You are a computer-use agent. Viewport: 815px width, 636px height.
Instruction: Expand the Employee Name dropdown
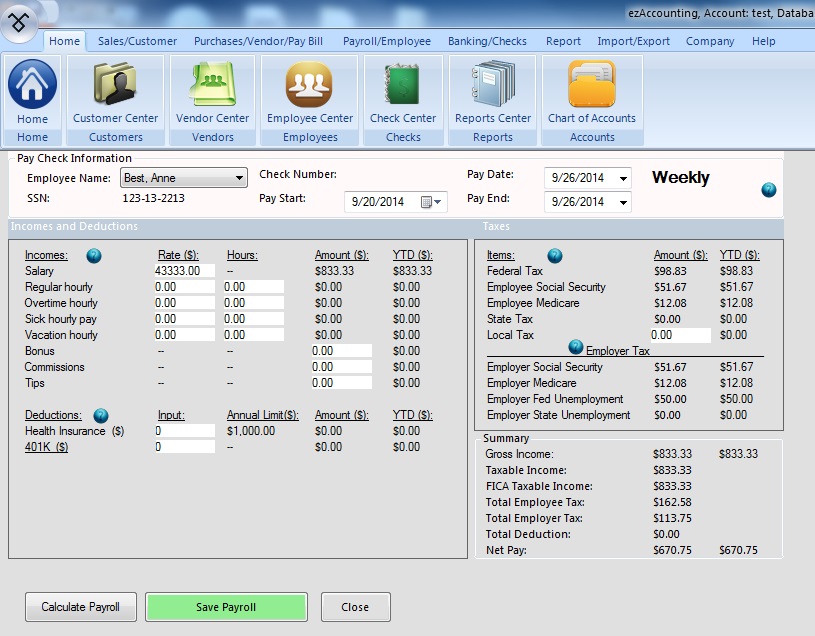(239, 178)
